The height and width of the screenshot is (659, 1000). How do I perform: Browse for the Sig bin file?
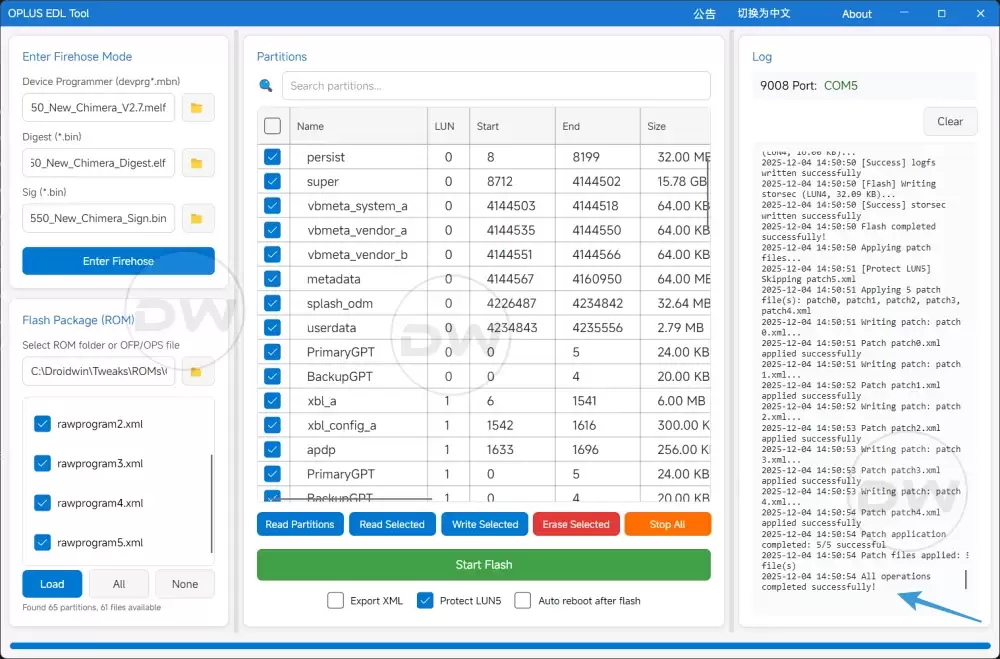click(x=196, y=218)
